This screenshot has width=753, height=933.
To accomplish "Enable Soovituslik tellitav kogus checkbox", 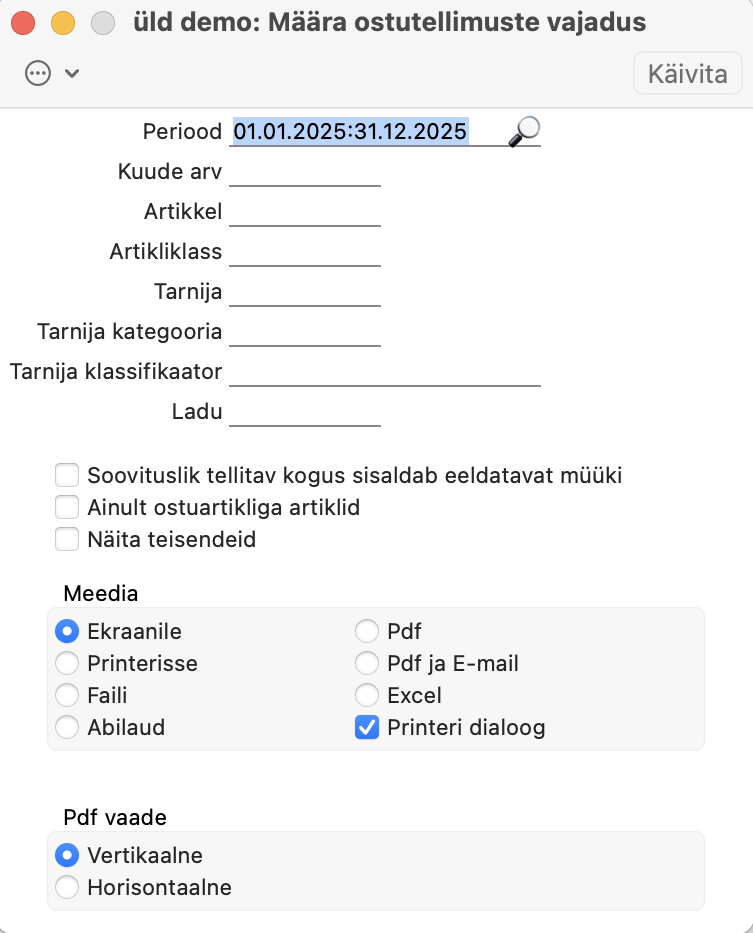I will 67,475.
